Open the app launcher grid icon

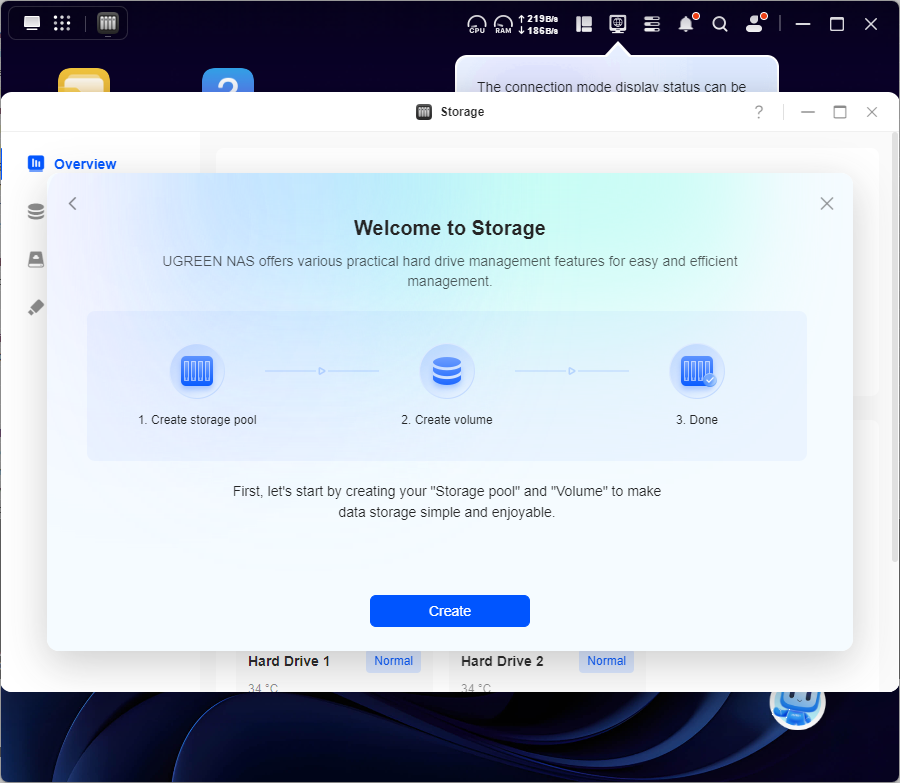coord(62,23)
